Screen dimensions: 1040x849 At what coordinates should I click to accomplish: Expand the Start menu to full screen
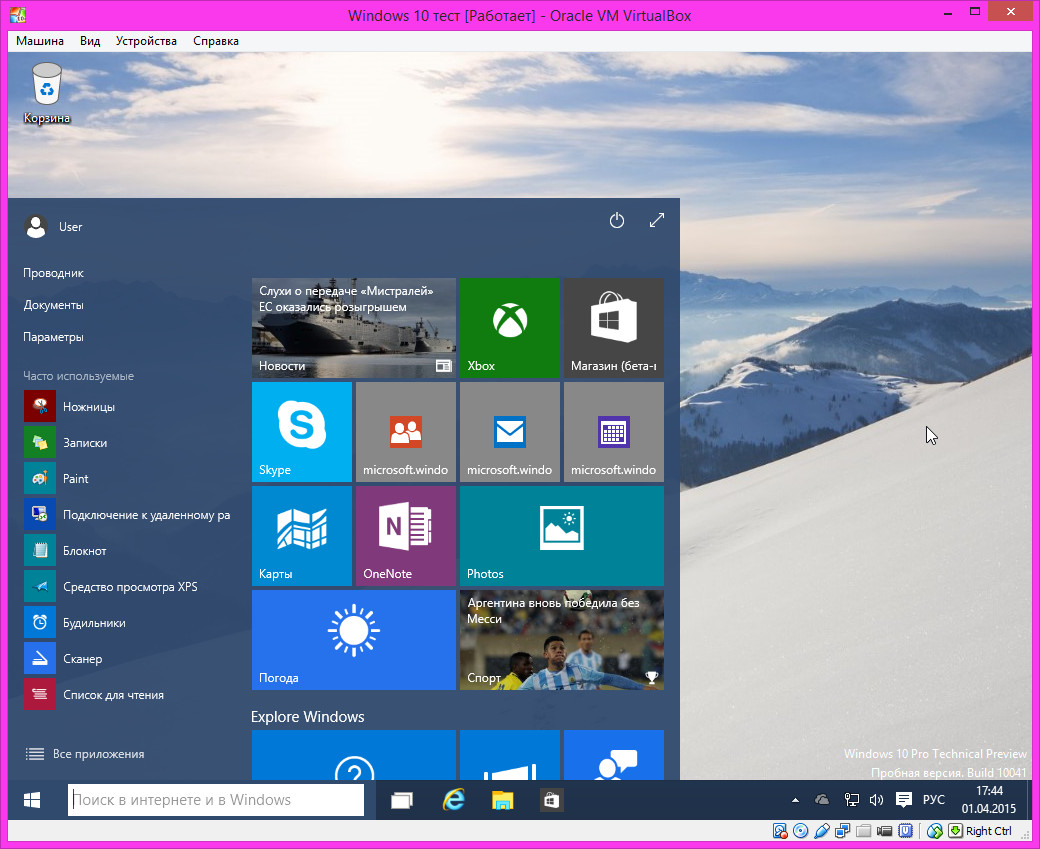click(657, 220)
